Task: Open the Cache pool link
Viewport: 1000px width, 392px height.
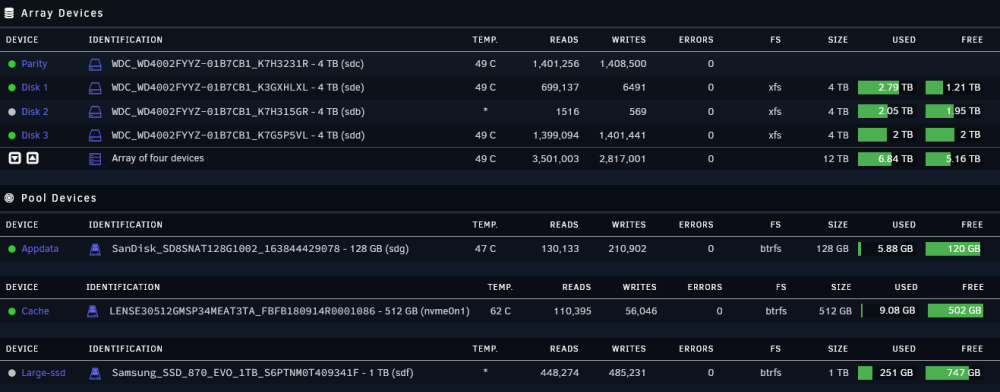Action: [x=35, y=311]
